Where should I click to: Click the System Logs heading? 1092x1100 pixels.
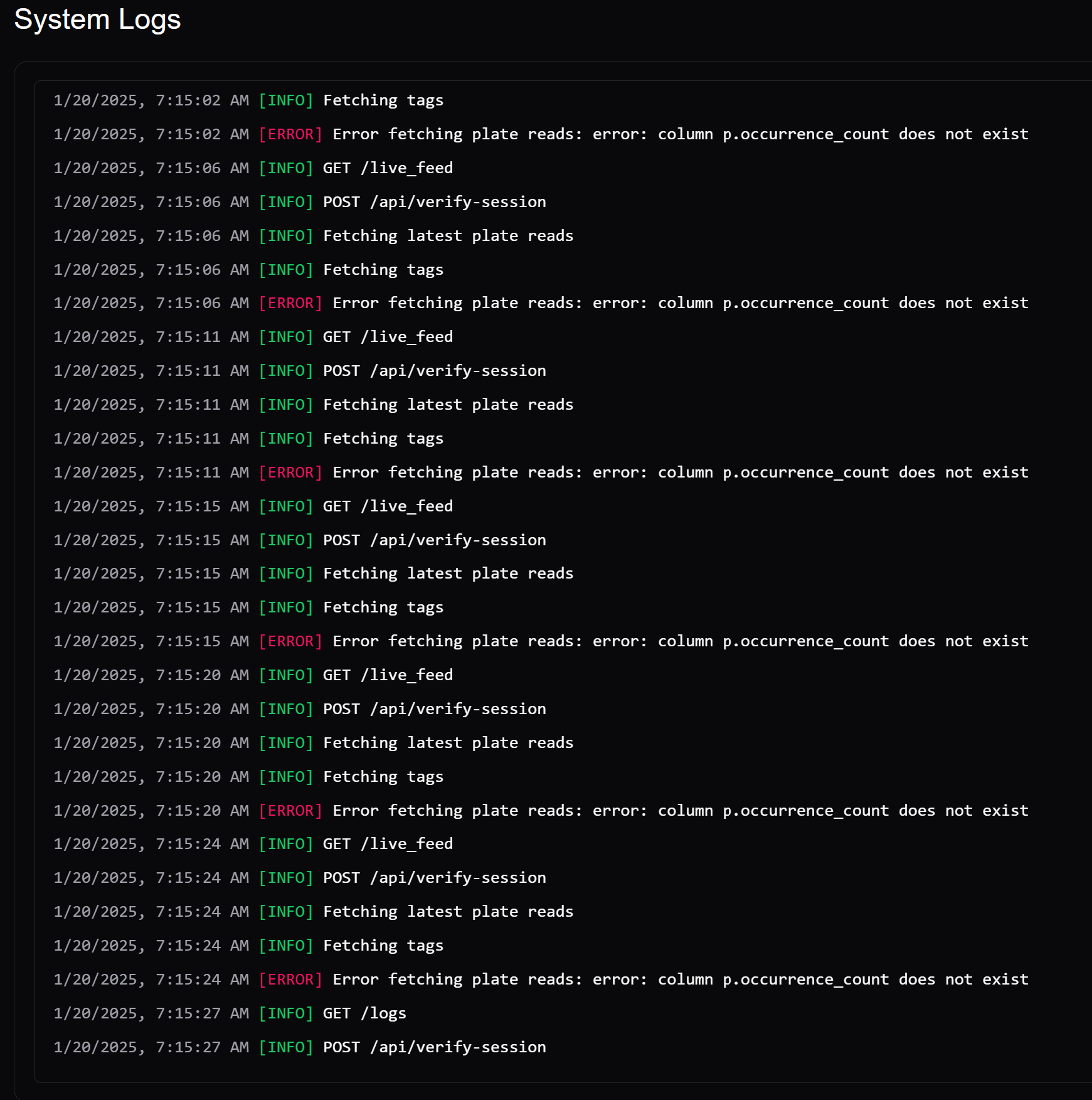coord(97,19)
